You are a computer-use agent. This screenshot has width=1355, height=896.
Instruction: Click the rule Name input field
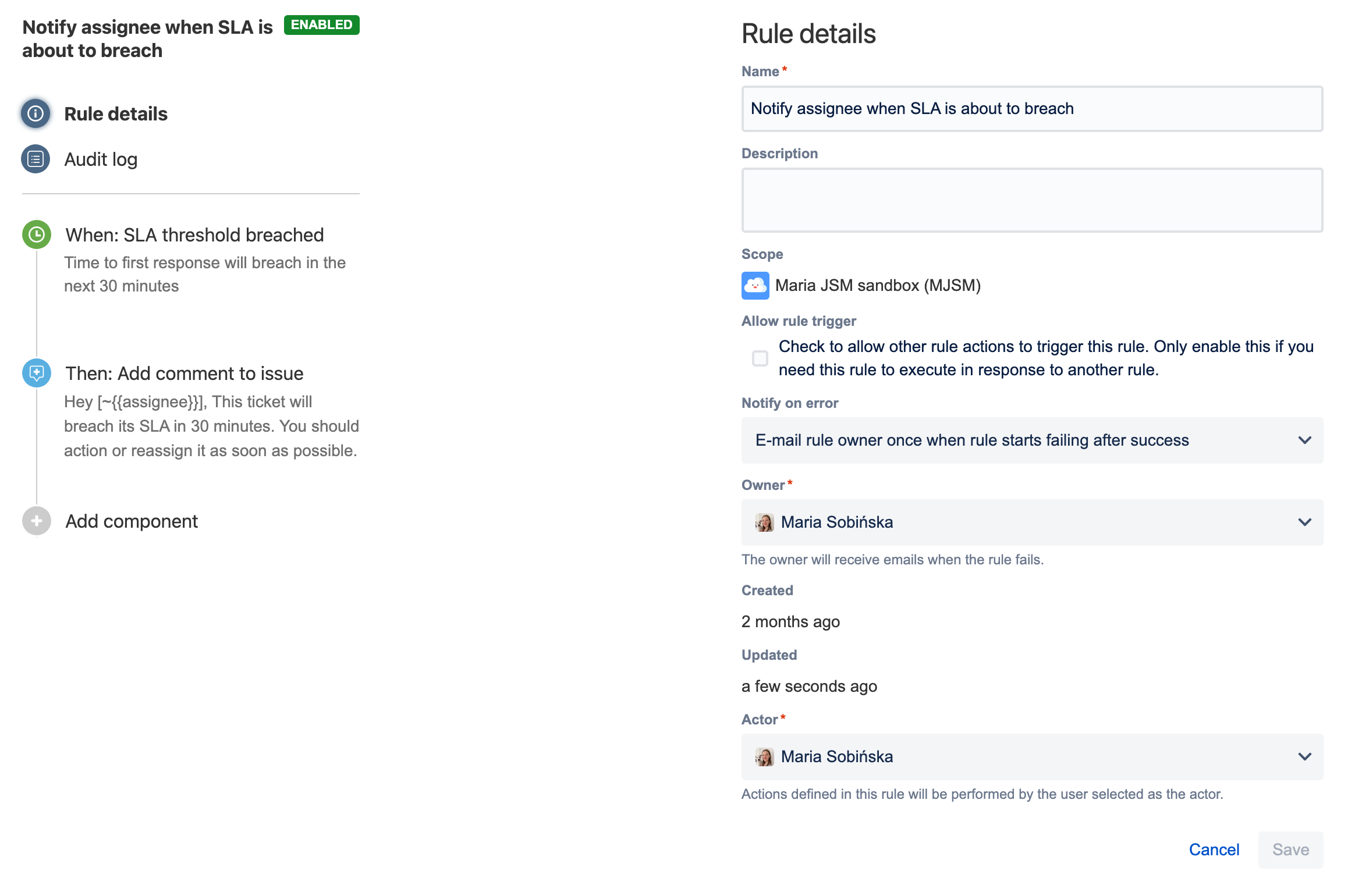pyautogui.click(x=1031, y=109)
